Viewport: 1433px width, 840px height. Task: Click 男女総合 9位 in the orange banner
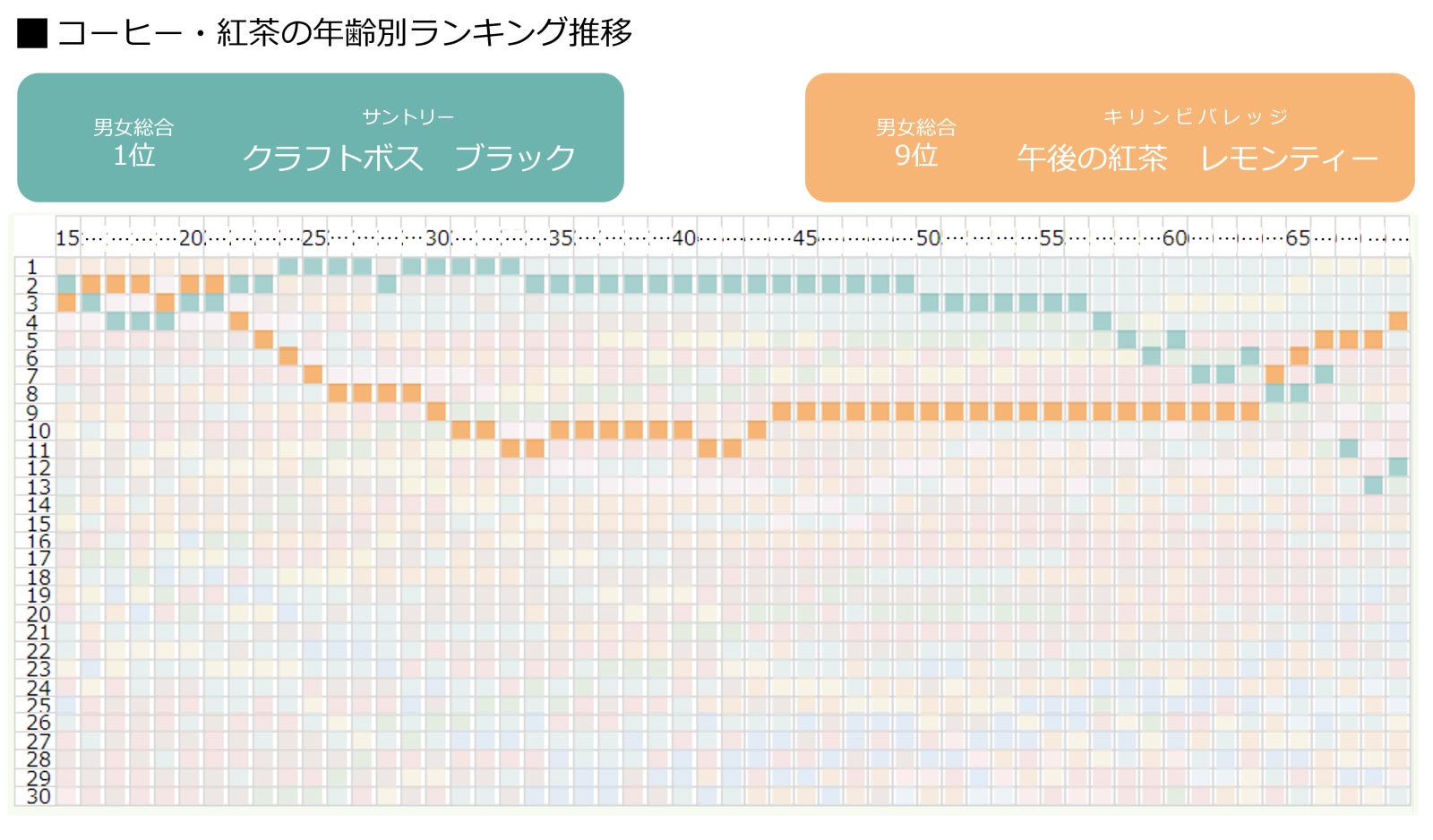[915, 142]
